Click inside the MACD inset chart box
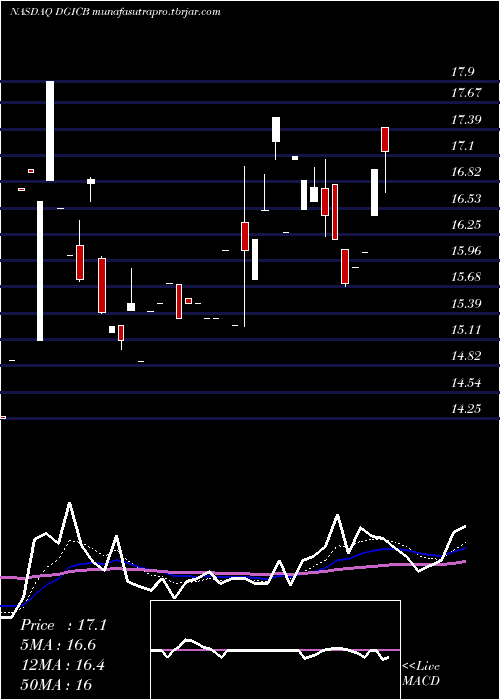 [275, 650]
